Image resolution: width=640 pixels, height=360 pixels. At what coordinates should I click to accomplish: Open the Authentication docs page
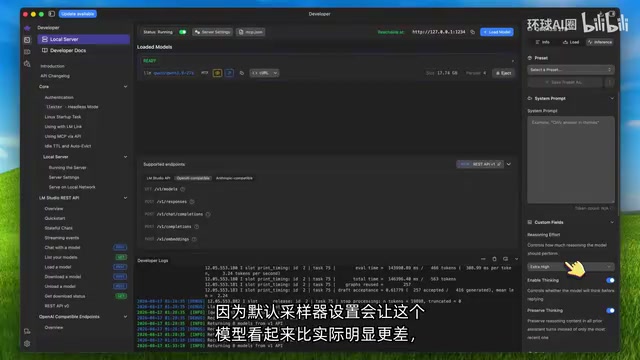point(59,98)
